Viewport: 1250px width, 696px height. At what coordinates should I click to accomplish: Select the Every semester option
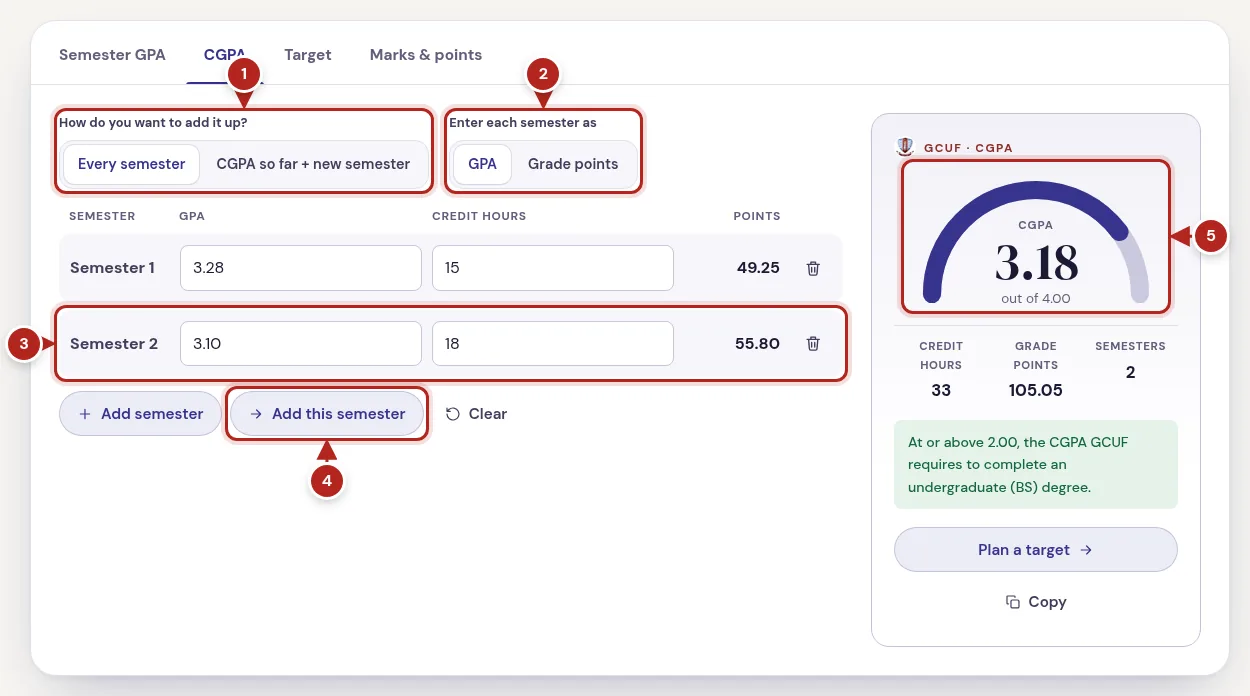pos(132,164)
